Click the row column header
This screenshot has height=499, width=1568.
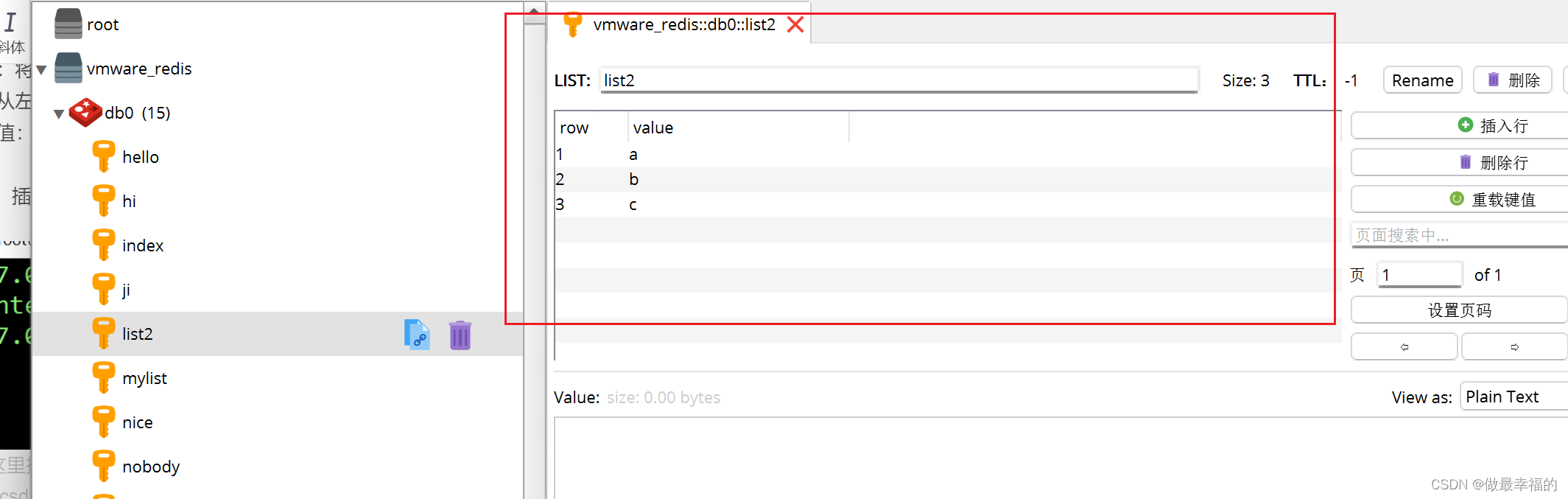(x=591, y=128)
